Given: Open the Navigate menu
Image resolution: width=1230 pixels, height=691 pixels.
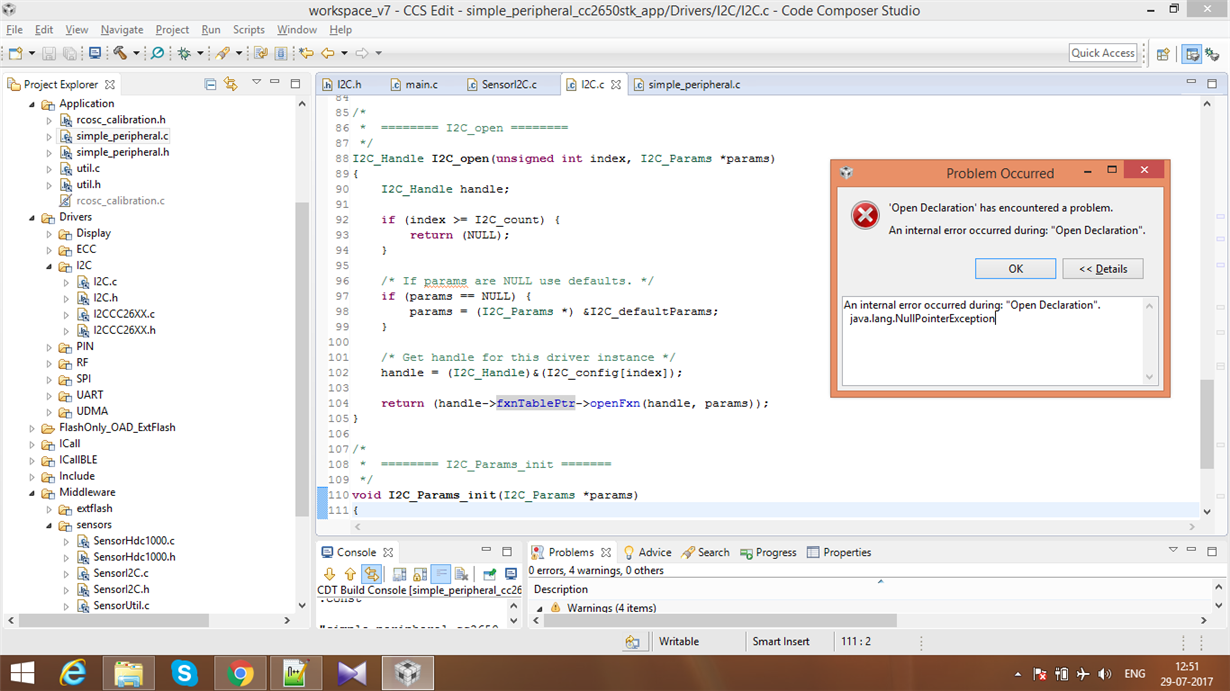Looking at the screenshot, I should [122, 30].
